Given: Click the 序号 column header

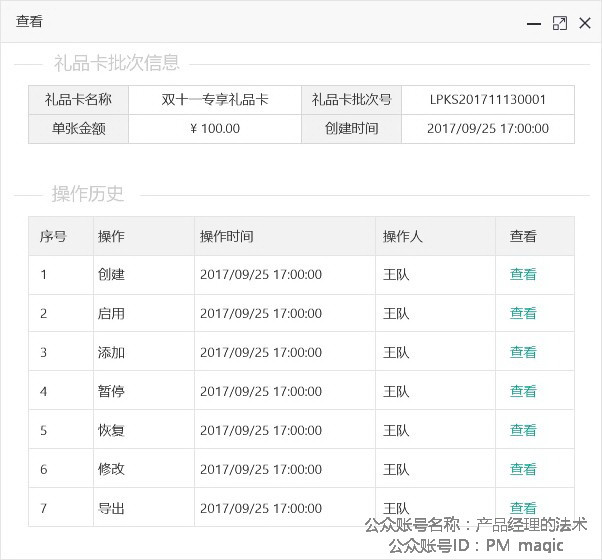Looking at the screenshot, I should point(53,237).
